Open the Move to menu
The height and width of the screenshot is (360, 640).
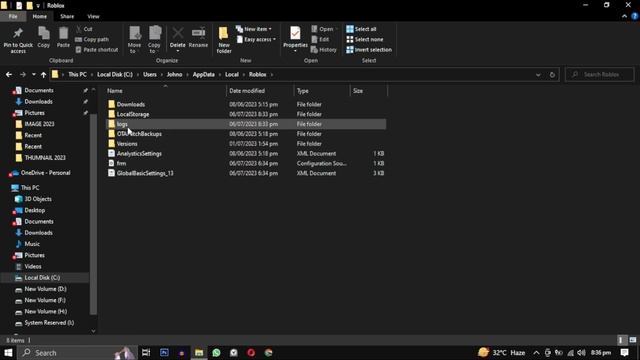click(134, 40)
